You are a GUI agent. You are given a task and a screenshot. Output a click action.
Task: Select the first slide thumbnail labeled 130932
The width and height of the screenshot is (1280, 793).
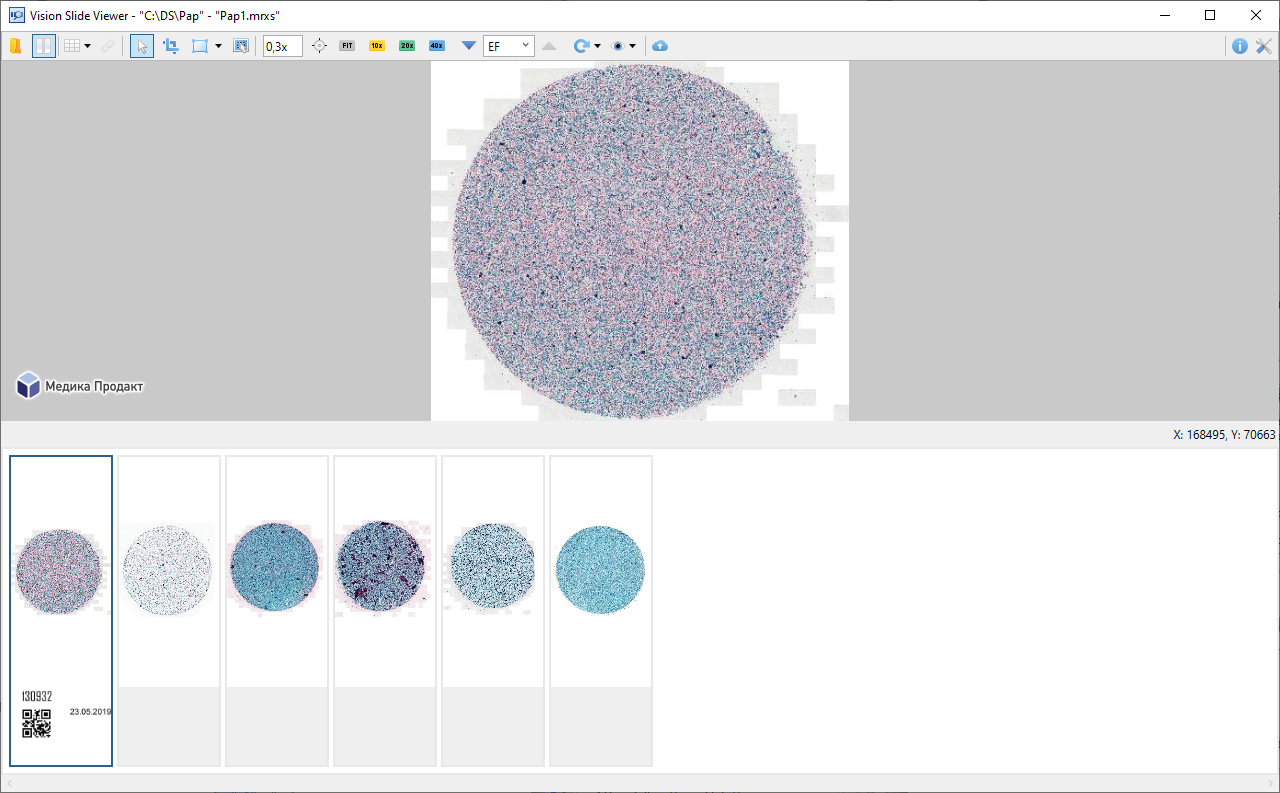pos(61,611)
